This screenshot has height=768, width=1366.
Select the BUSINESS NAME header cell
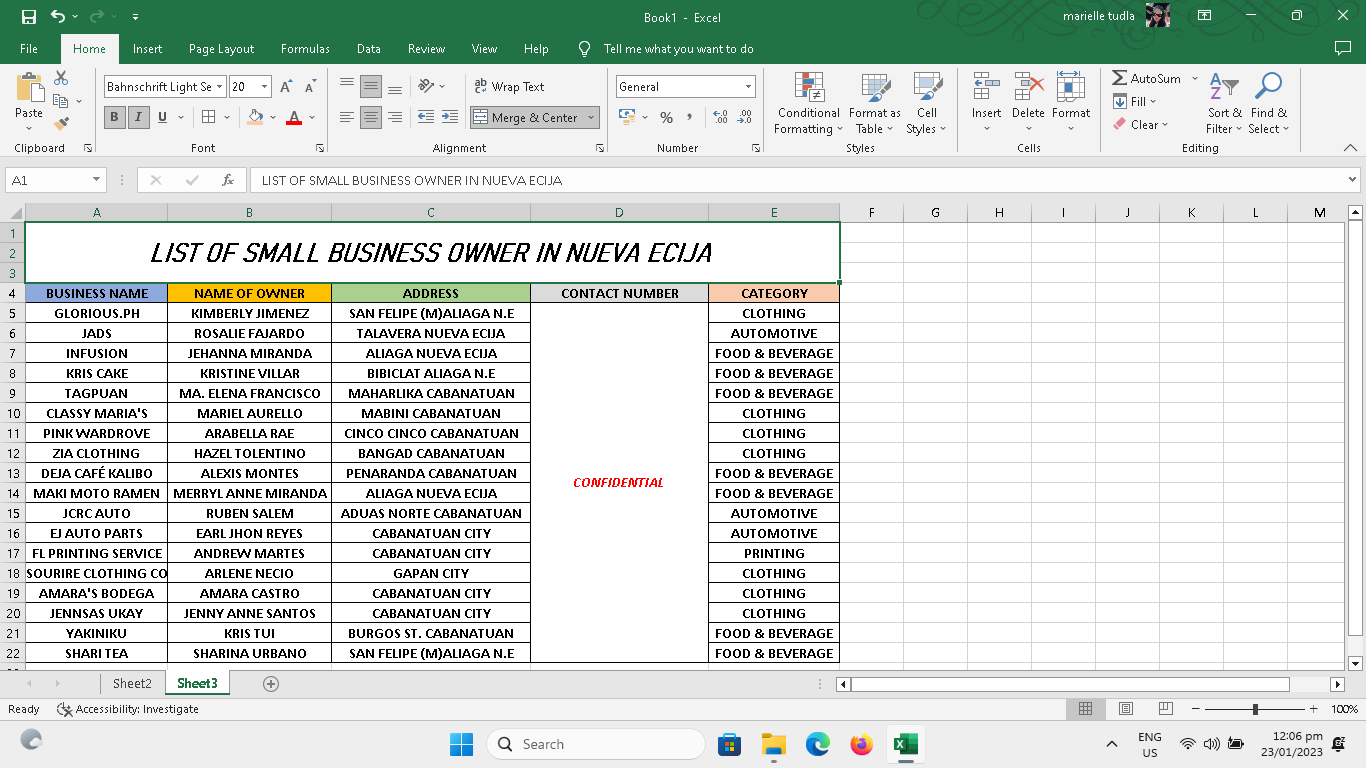97,293
